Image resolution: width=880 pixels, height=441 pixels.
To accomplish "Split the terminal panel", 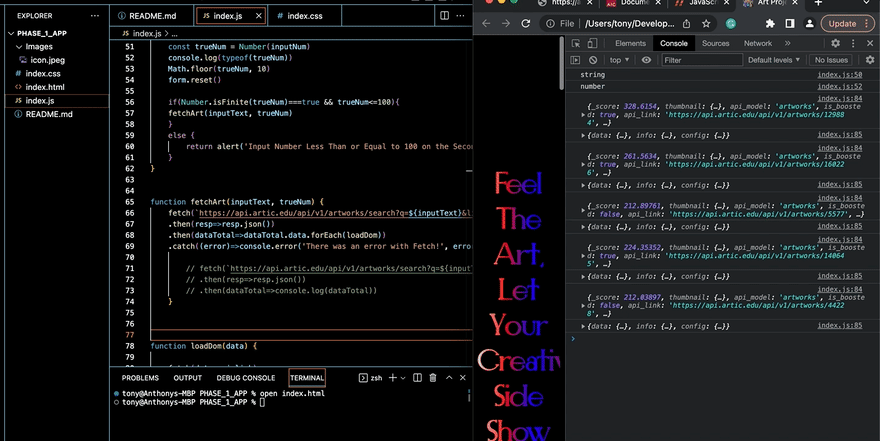I will point(418,378).
